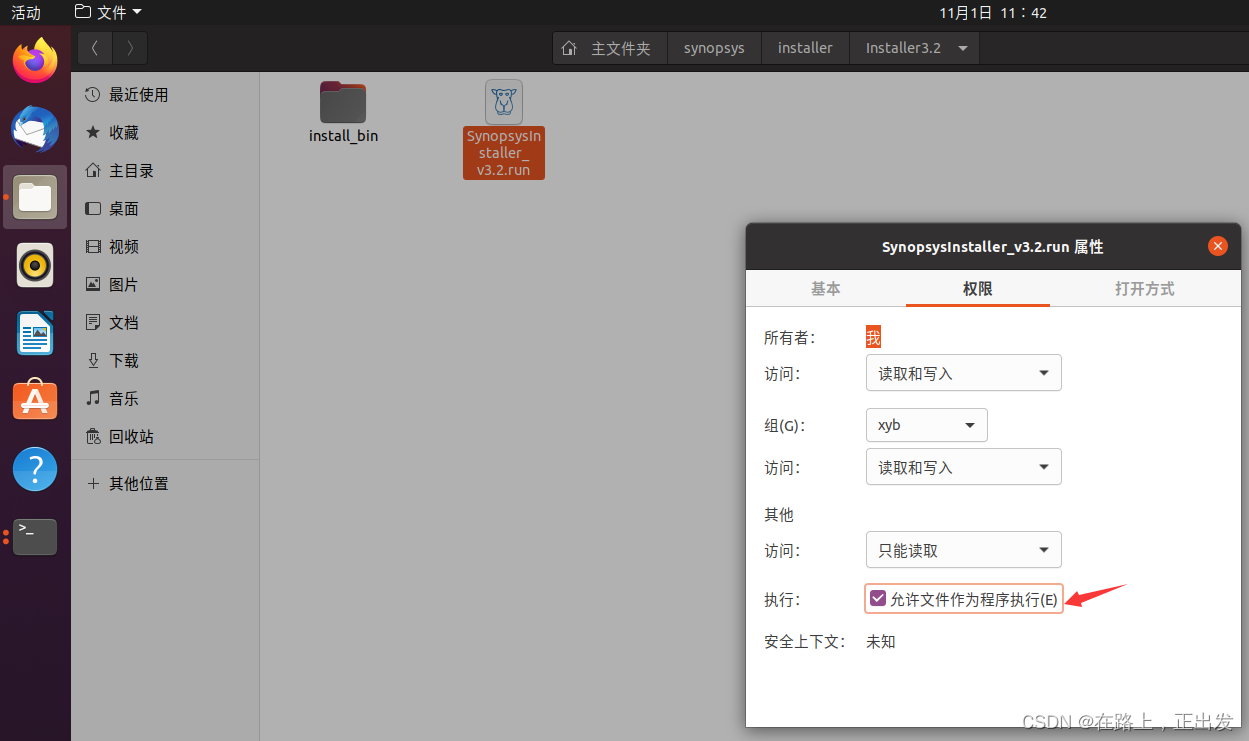Open the 文件 app menu in top bar

(109, 12)
